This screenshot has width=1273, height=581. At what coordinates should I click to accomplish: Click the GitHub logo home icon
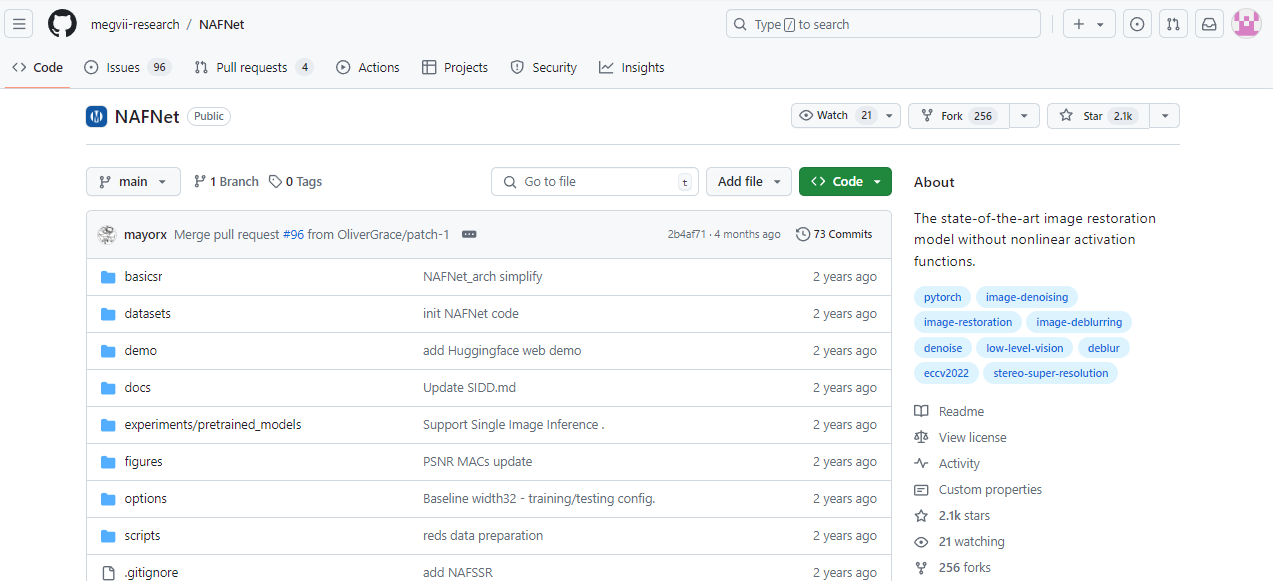62,24
